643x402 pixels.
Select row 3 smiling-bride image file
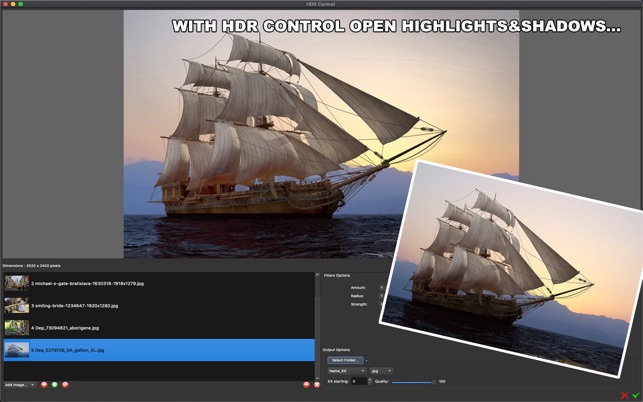point(159,306)
